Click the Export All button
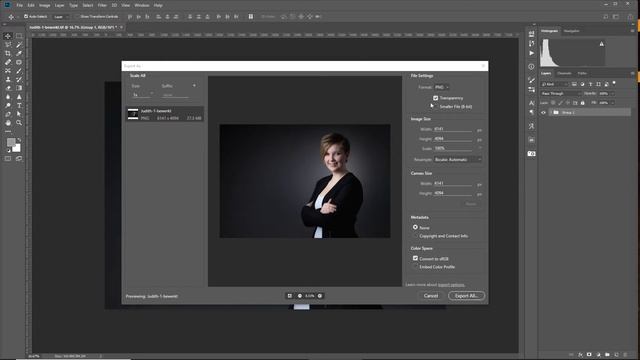 pos(466,296)
